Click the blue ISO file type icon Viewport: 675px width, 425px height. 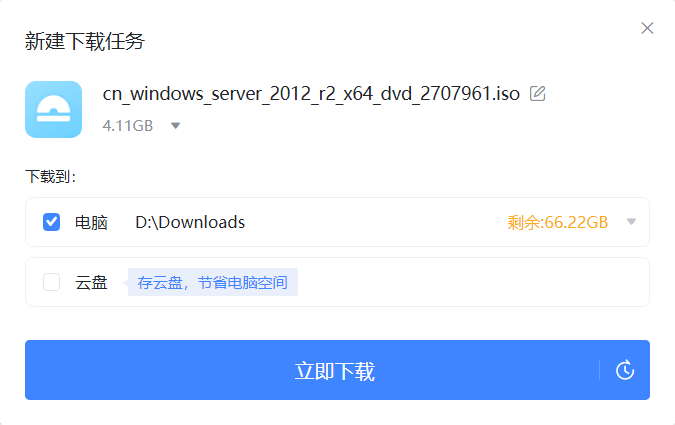53,109
